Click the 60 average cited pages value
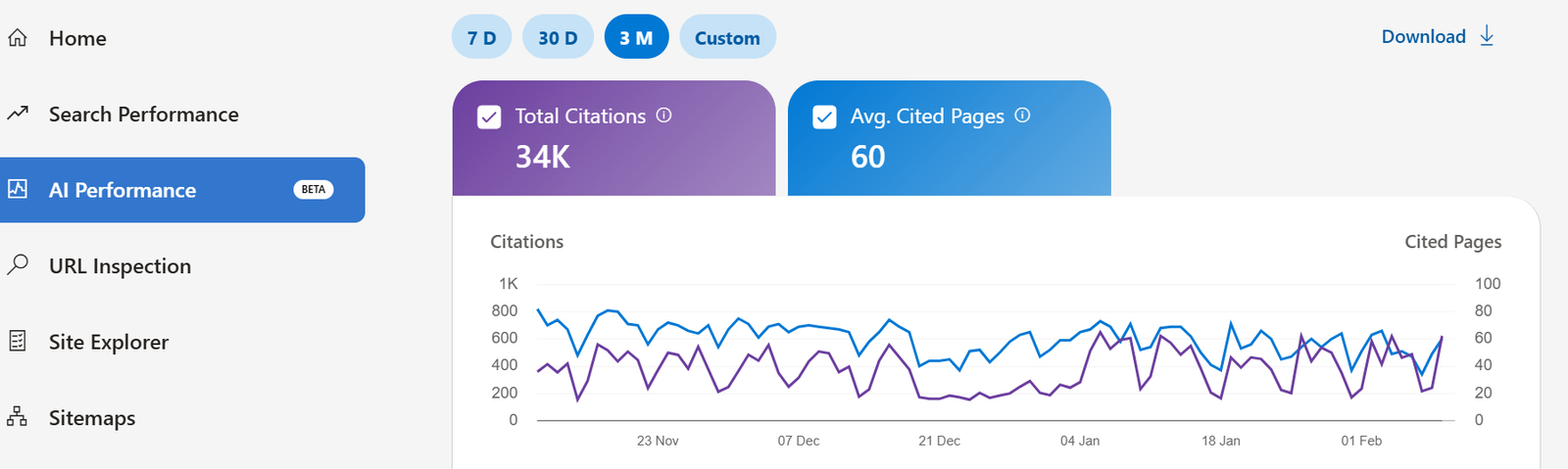 pos(868,157)
